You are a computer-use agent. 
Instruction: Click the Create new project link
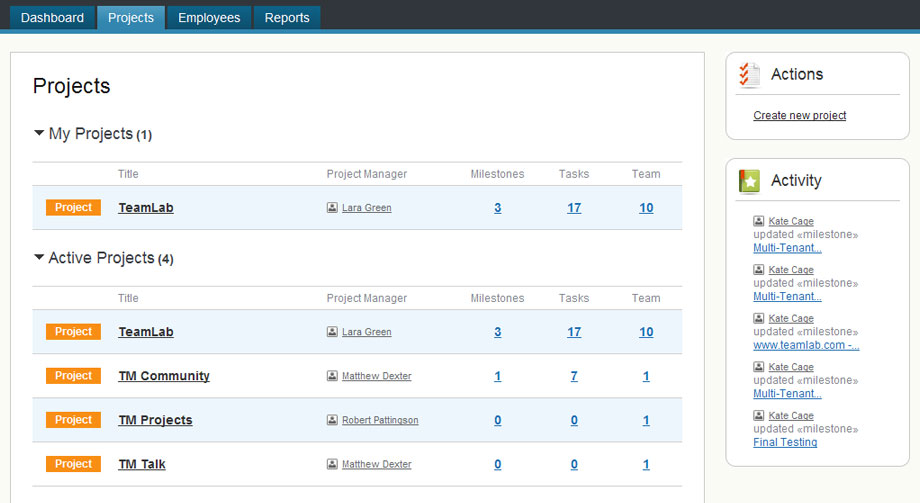point(800,116)
